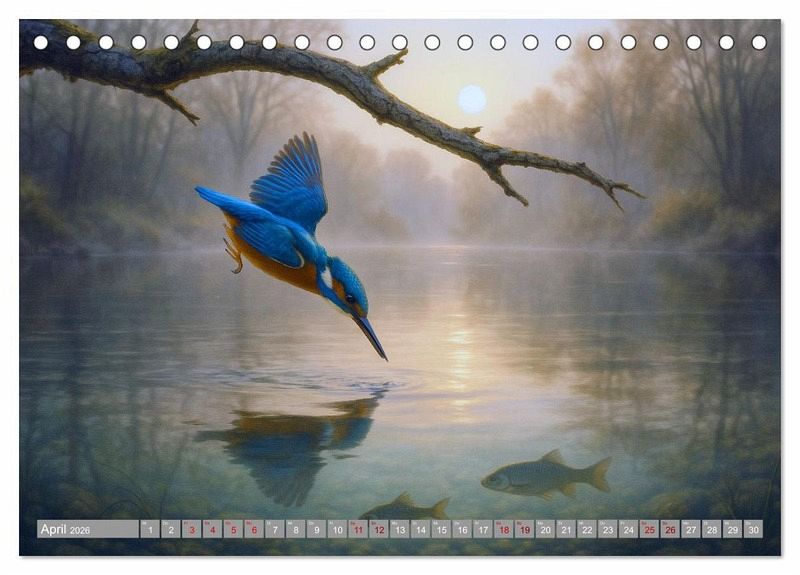Choose the red day 4 cell
Screen dimensions: 800x575
point(213,529)
